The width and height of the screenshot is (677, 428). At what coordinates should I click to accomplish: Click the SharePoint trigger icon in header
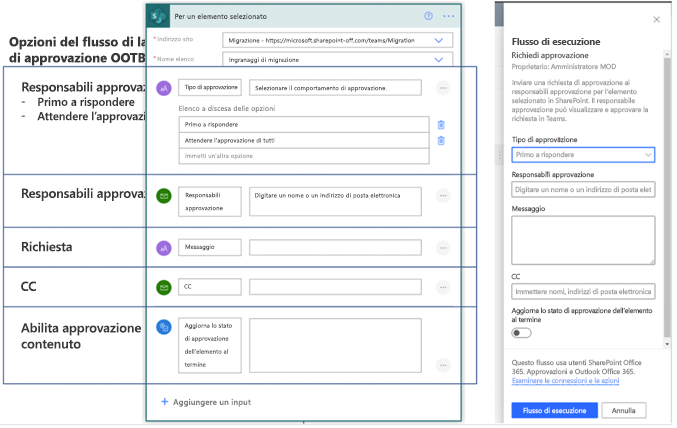(158, 16)
